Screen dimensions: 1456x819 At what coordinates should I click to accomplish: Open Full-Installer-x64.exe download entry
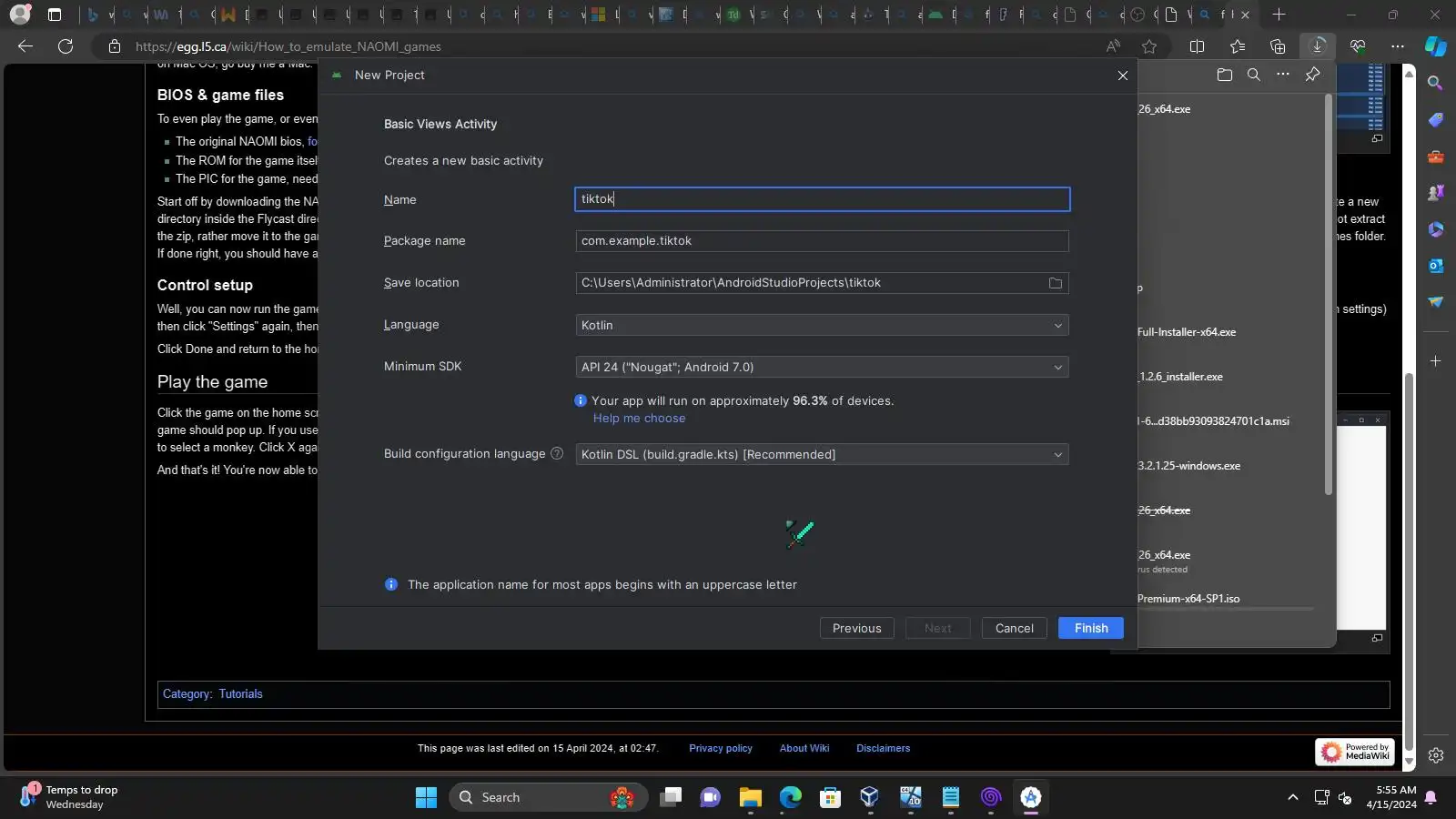1187,332
